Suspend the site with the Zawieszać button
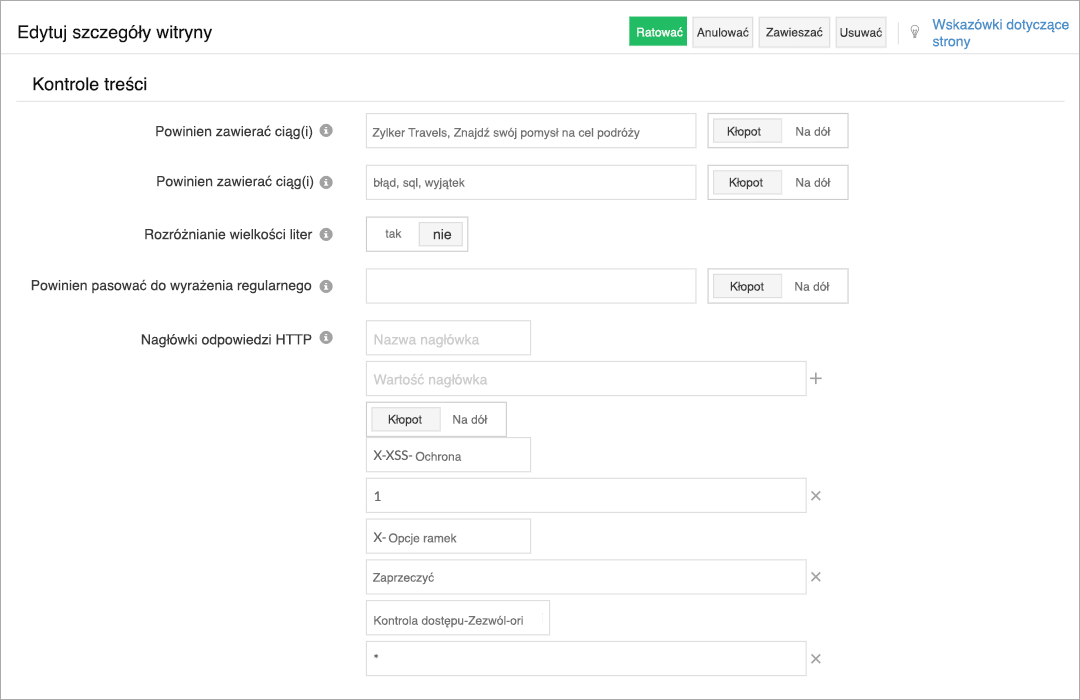Image resolution: width=1080 pixels, height=700 pixels. point(793,31)
